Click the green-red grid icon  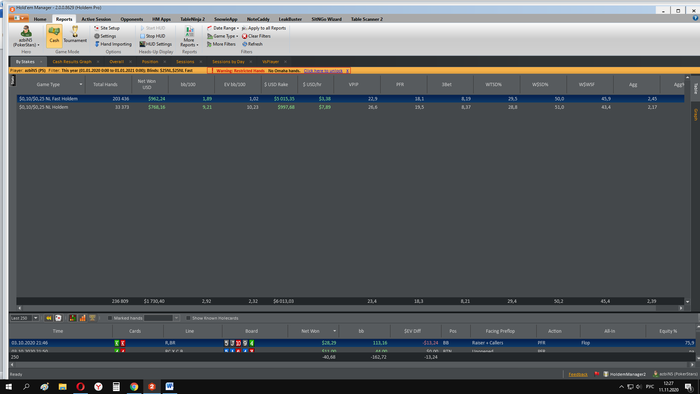(x=72, y=318)
